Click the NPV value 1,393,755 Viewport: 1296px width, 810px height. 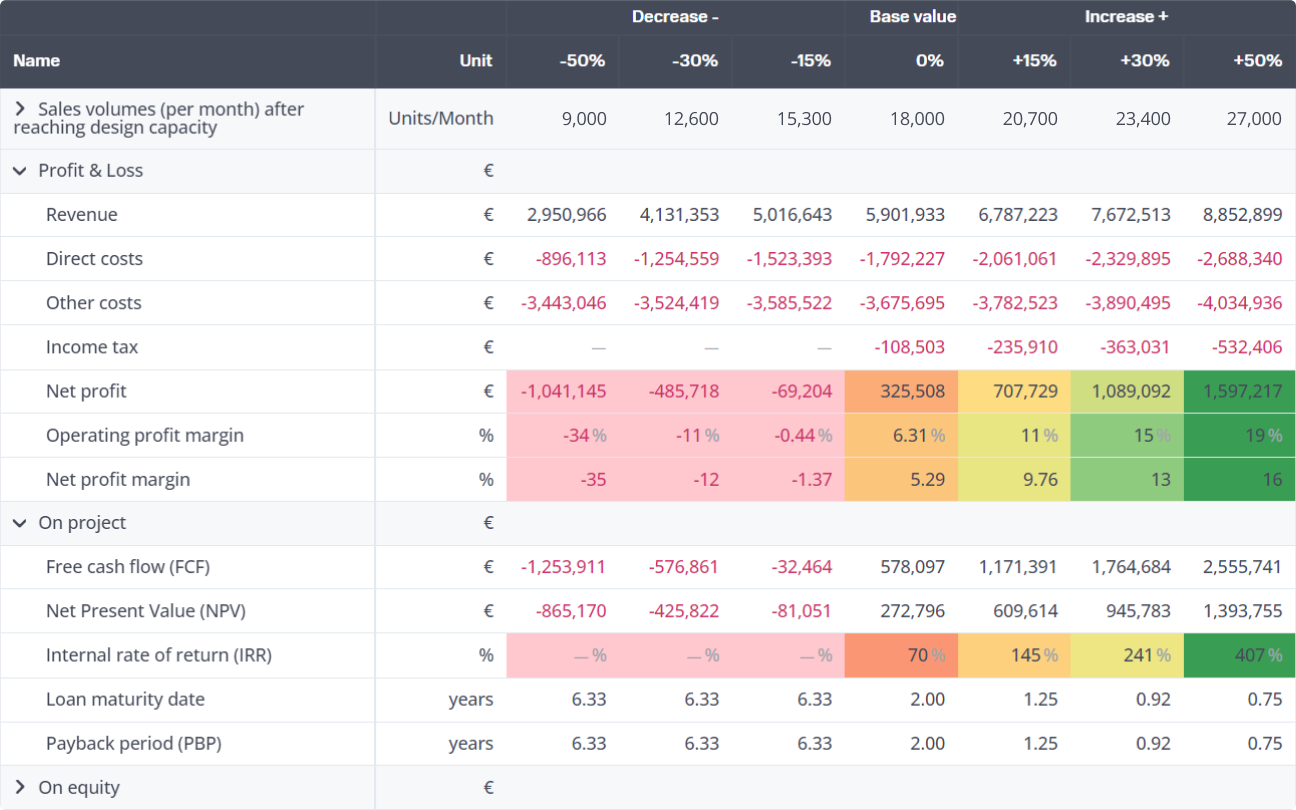tap(1242, 611)
